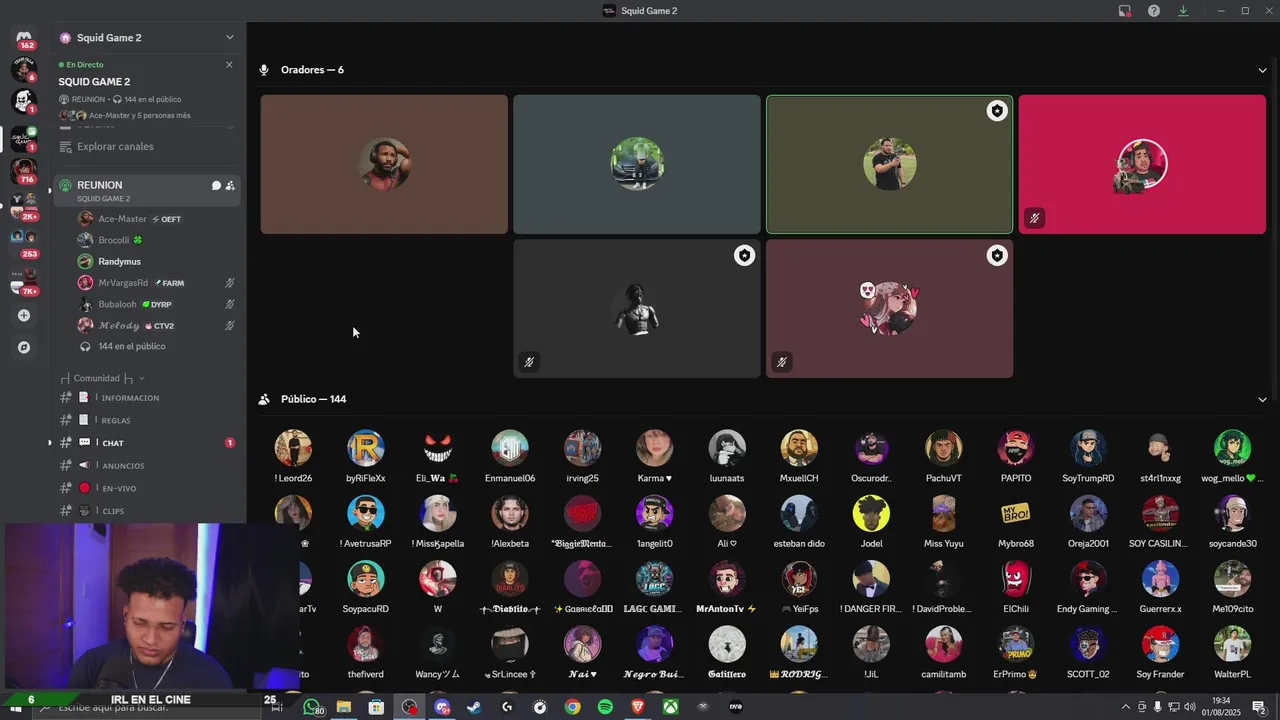The image size is (1280, 720).
Task: Open the server with 716 badge
Action: point(24,171)
